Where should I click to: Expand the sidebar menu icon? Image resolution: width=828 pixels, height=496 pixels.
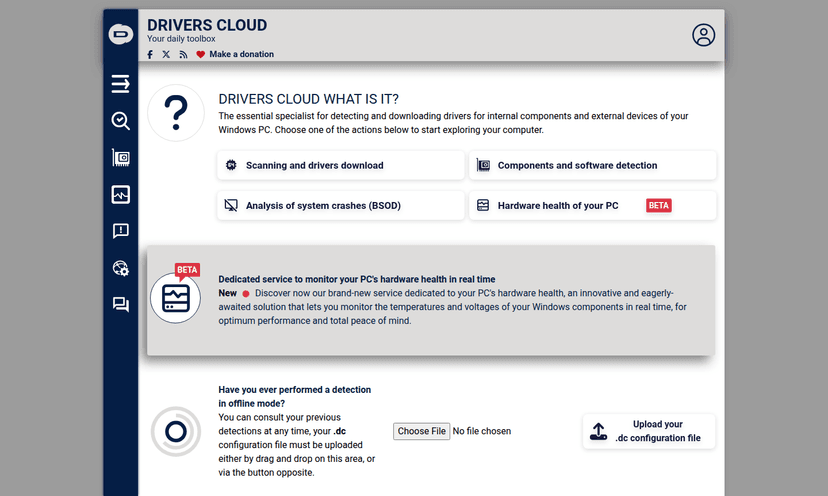click(120, 83)
